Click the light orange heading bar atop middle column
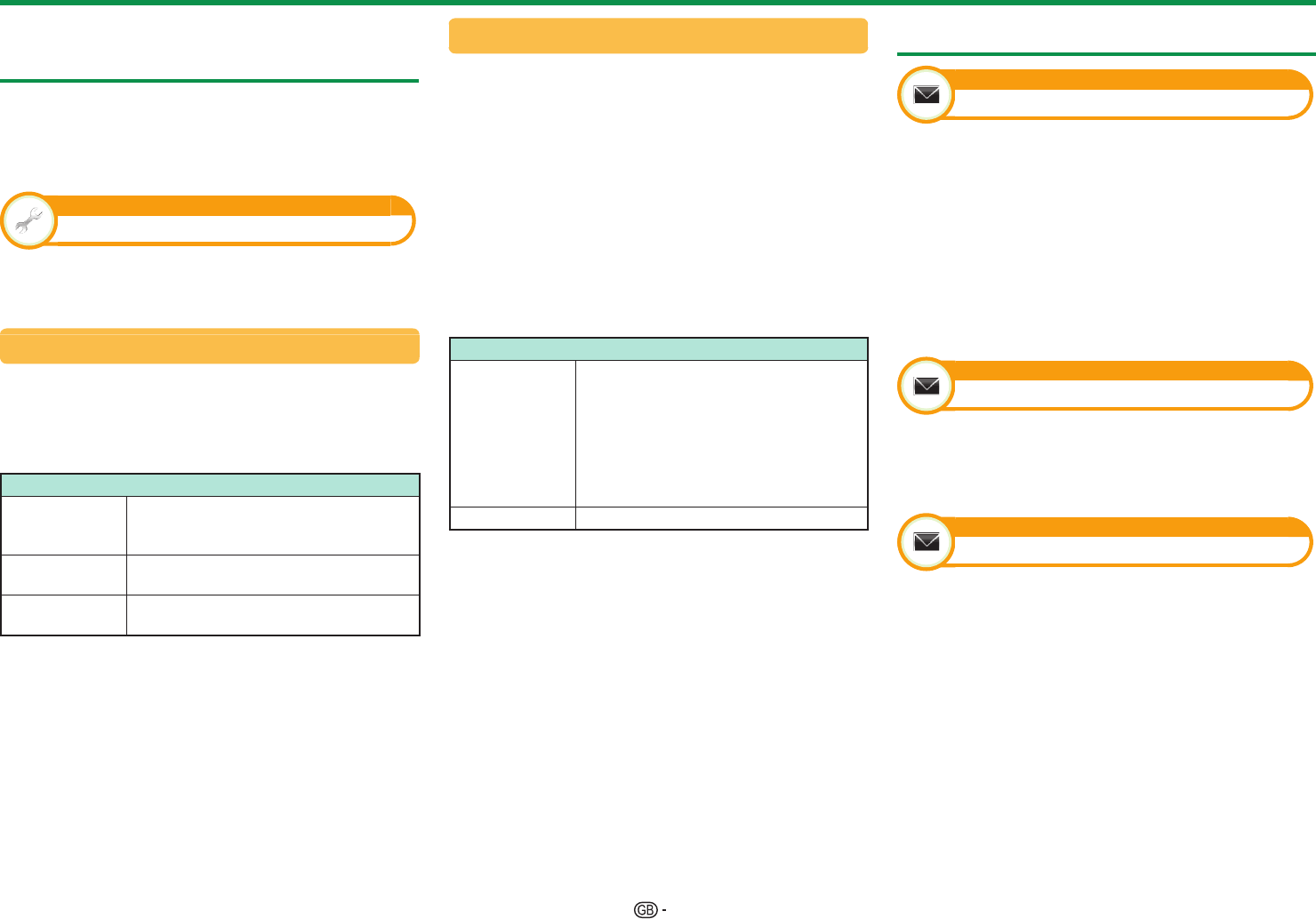Viewport: 1316px width, 919px height. [658, 36]
